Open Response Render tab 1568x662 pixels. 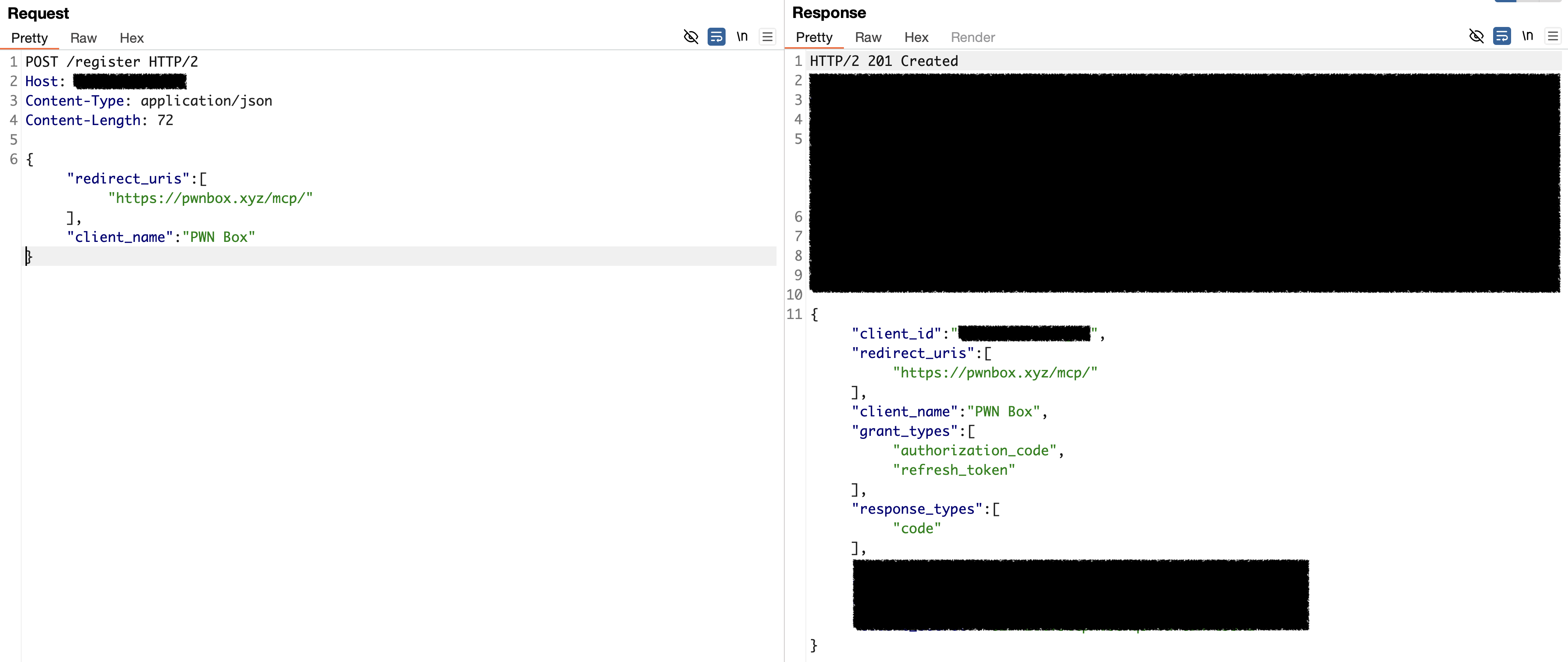tap(973, 37)
